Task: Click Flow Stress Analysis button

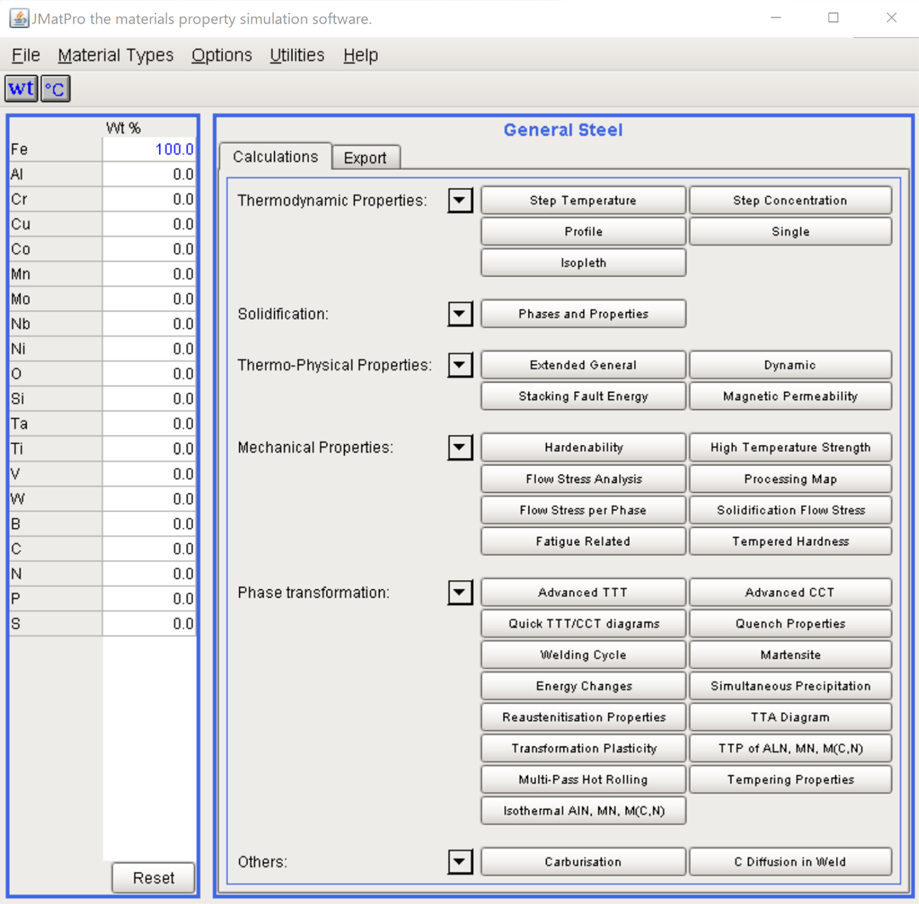Action: click(x=583, y=479)
